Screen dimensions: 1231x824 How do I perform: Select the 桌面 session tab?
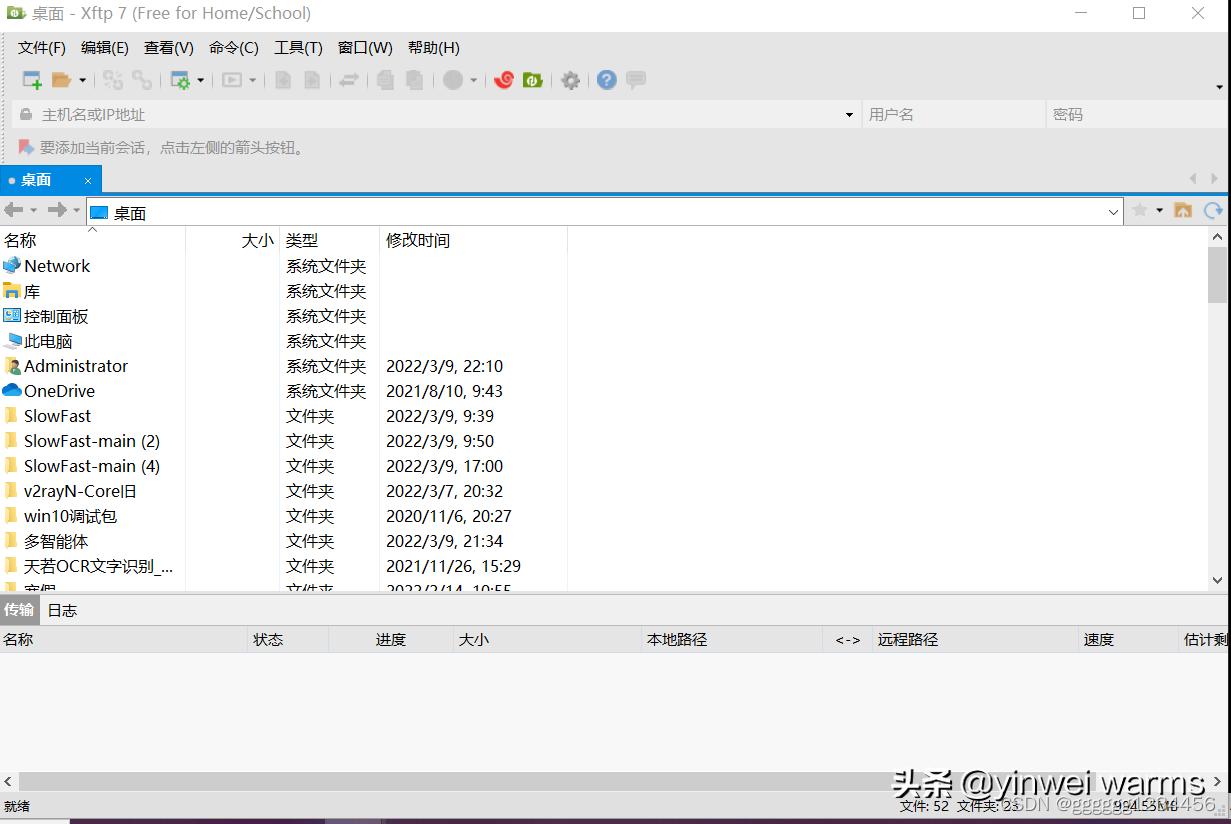tap(35, 180)
